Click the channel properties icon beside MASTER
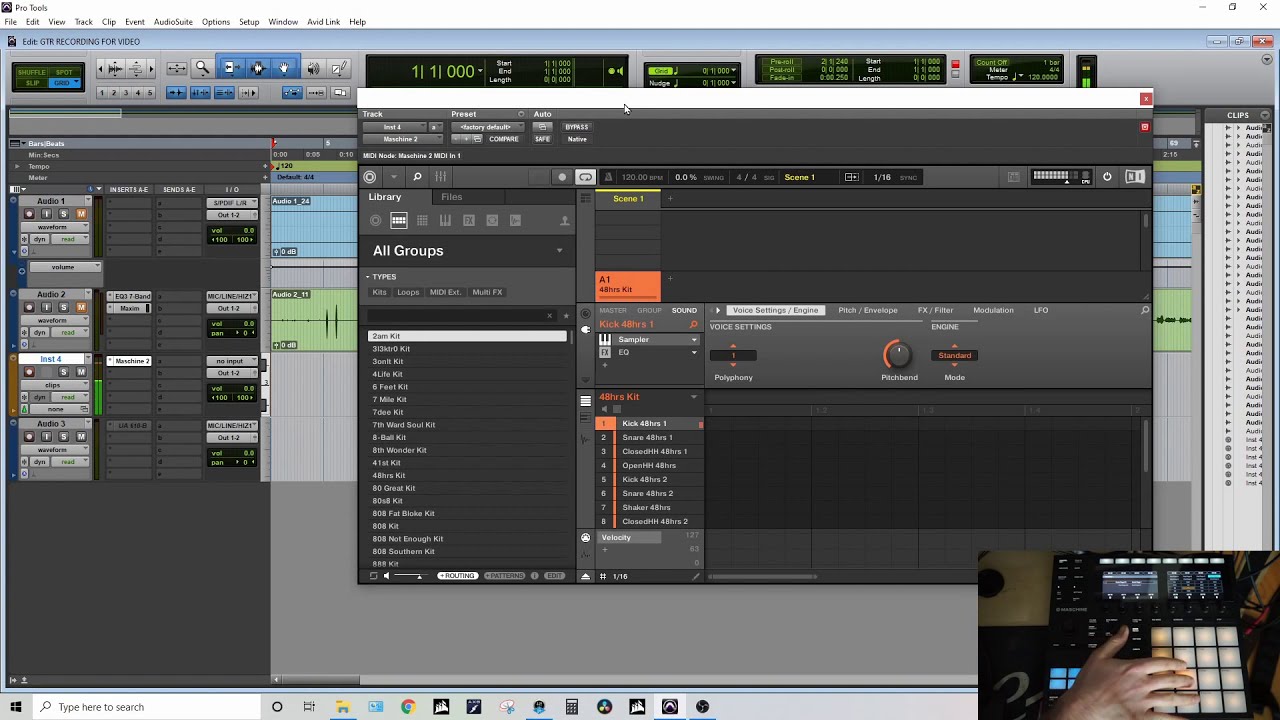This screenshot has height=720, width=1280. (585, 313)
